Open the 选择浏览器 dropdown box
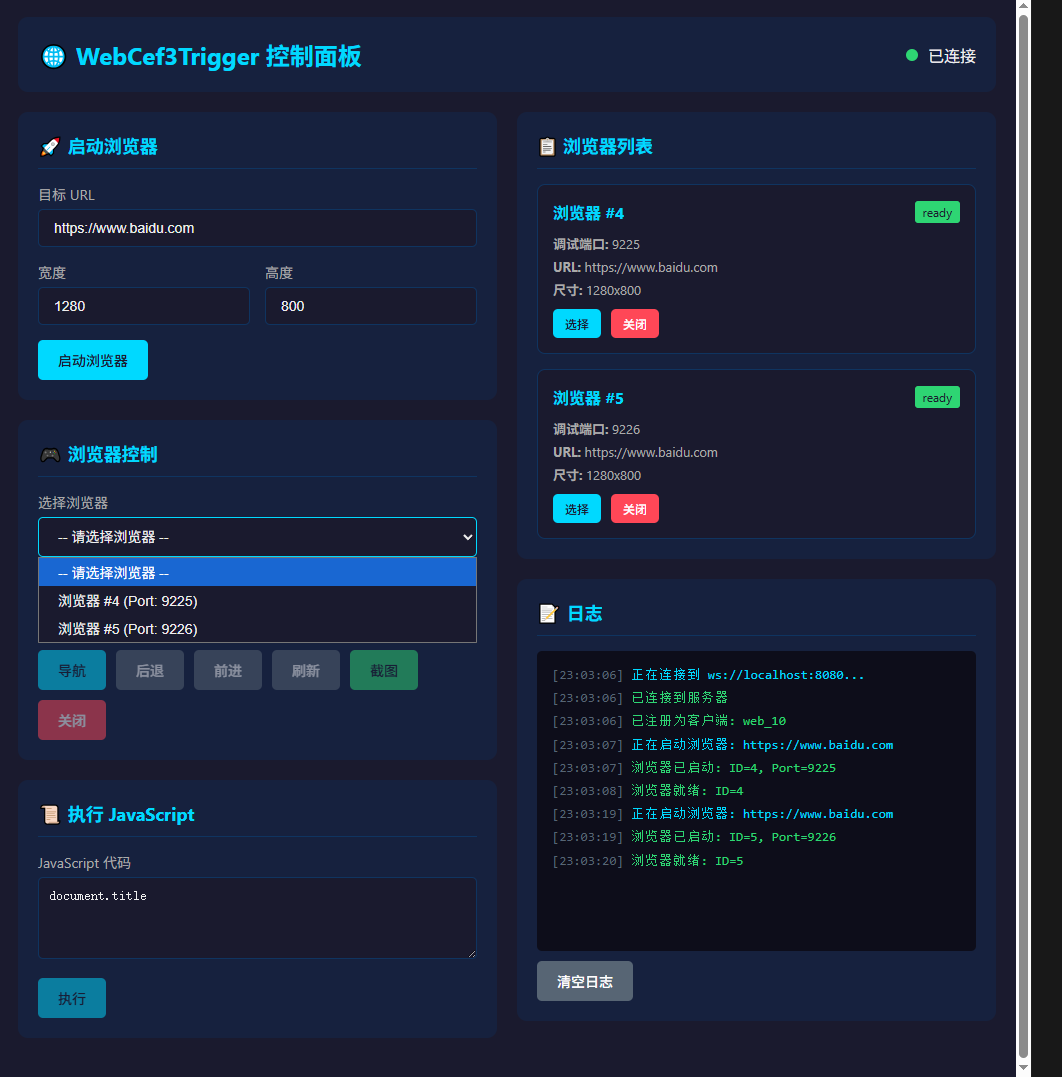 coord(257,537)
